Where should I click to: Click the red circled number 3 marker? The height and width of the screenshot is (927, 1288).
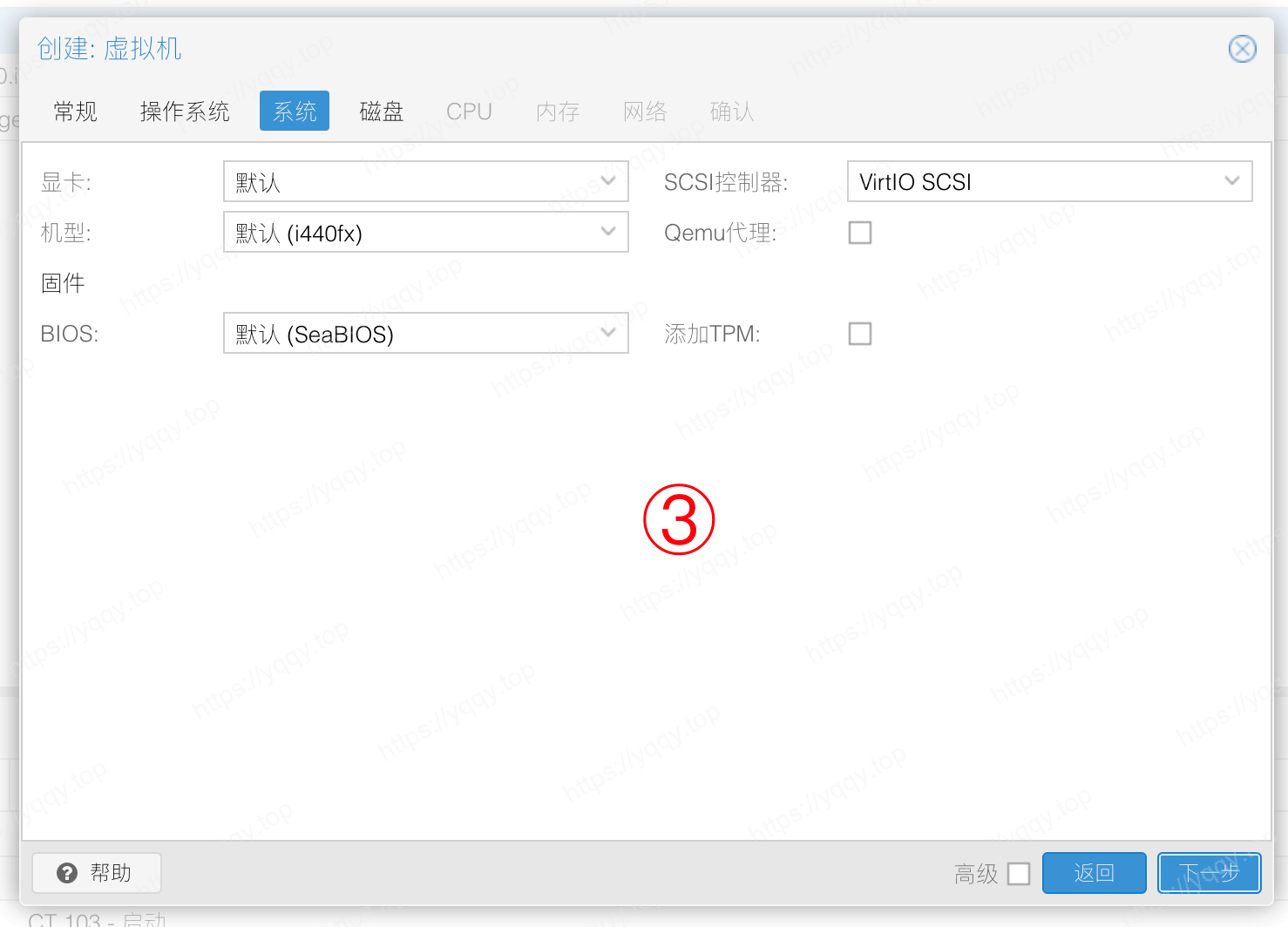(x=679, y=520)
